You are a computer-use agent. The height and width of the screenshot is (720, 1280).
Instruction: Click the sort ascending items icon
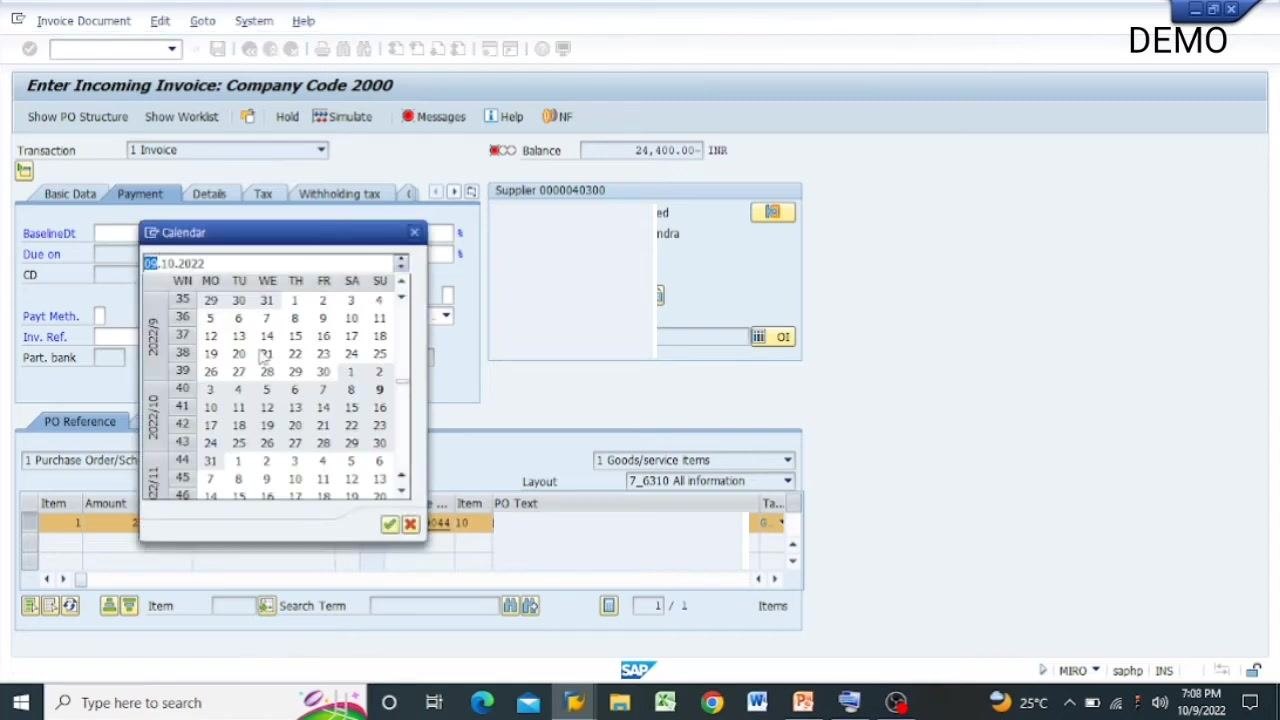(x=109, y=606)
